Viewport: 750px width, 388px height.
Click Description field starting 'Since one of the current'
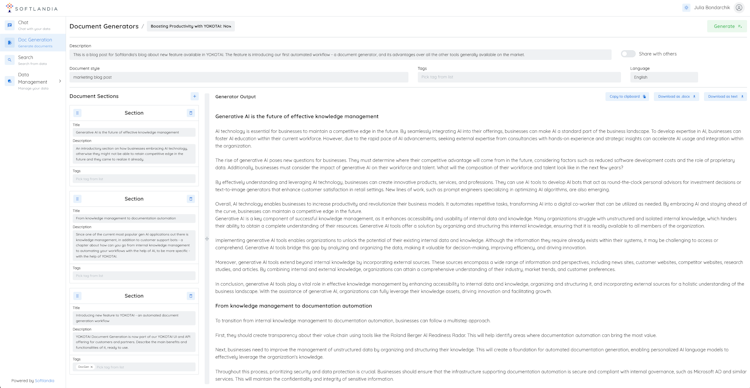tap(134, 246)
